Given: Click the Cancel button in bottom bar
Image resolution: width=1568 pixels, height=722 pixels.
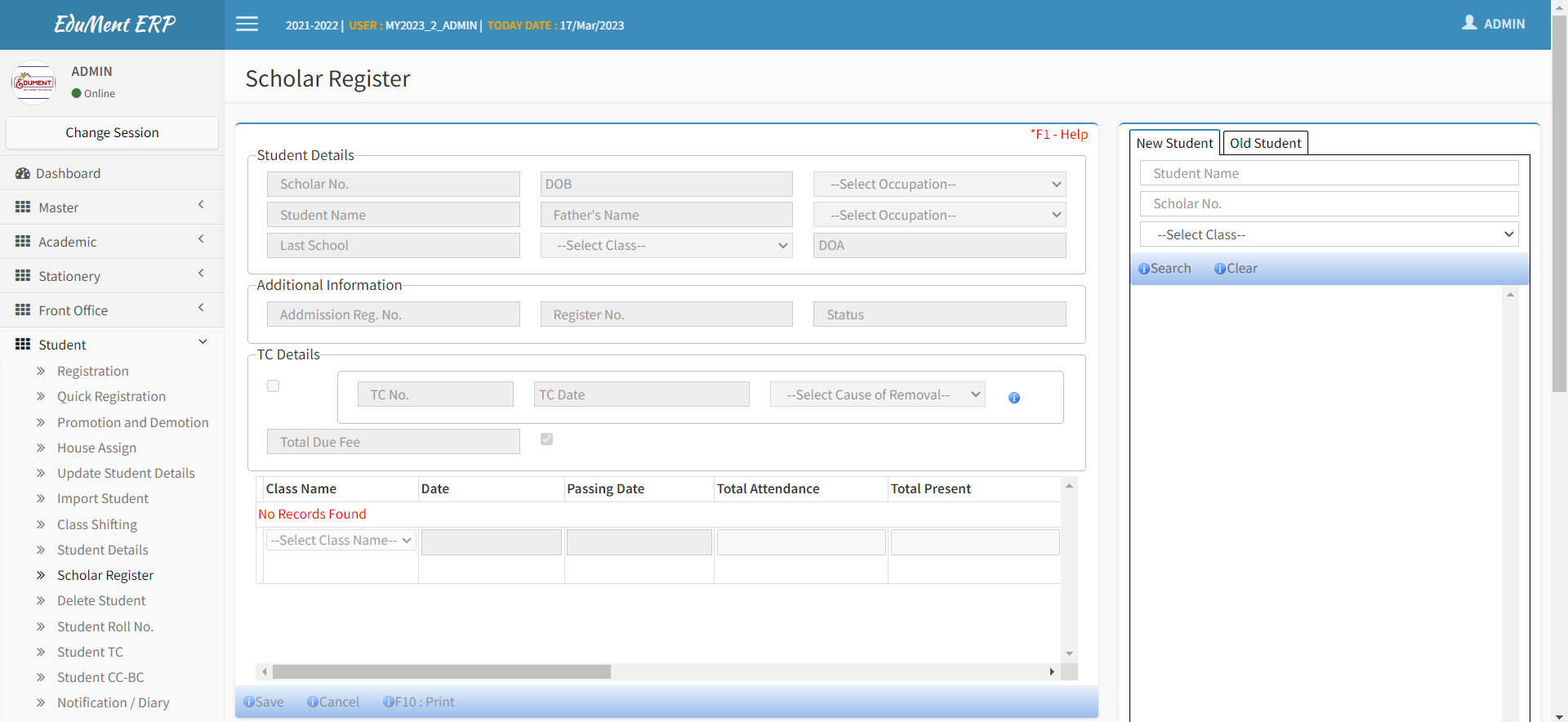Looking at the screenshot, I should coord(333,702).
